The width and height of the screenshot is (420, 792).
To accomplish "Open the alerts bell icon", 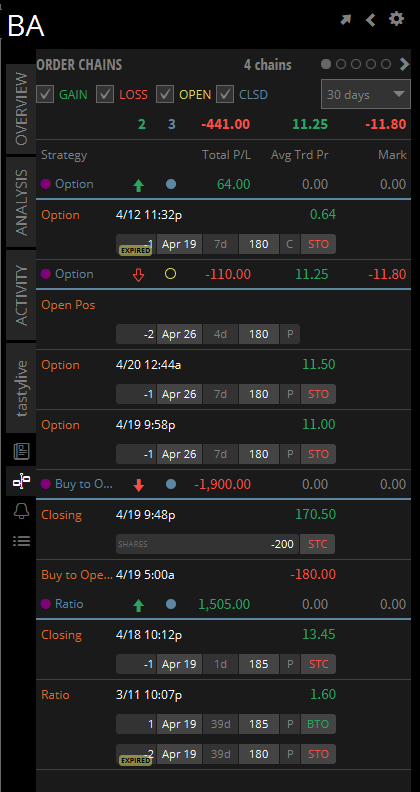I will [x=21, y=511].
